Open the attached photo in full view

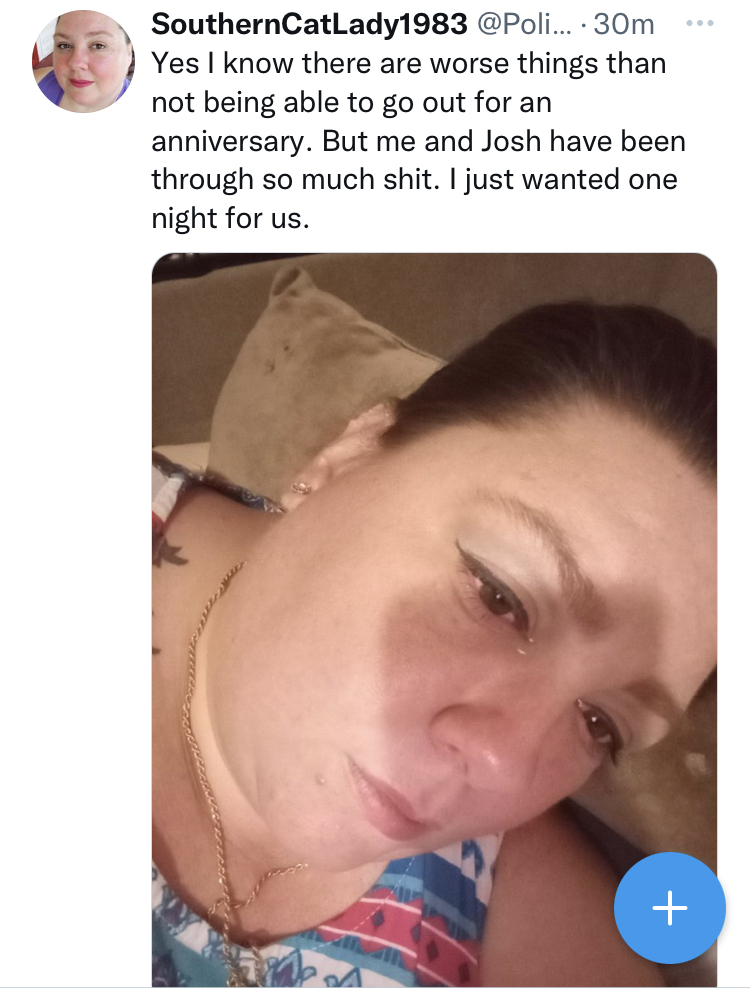pos(434,620)
